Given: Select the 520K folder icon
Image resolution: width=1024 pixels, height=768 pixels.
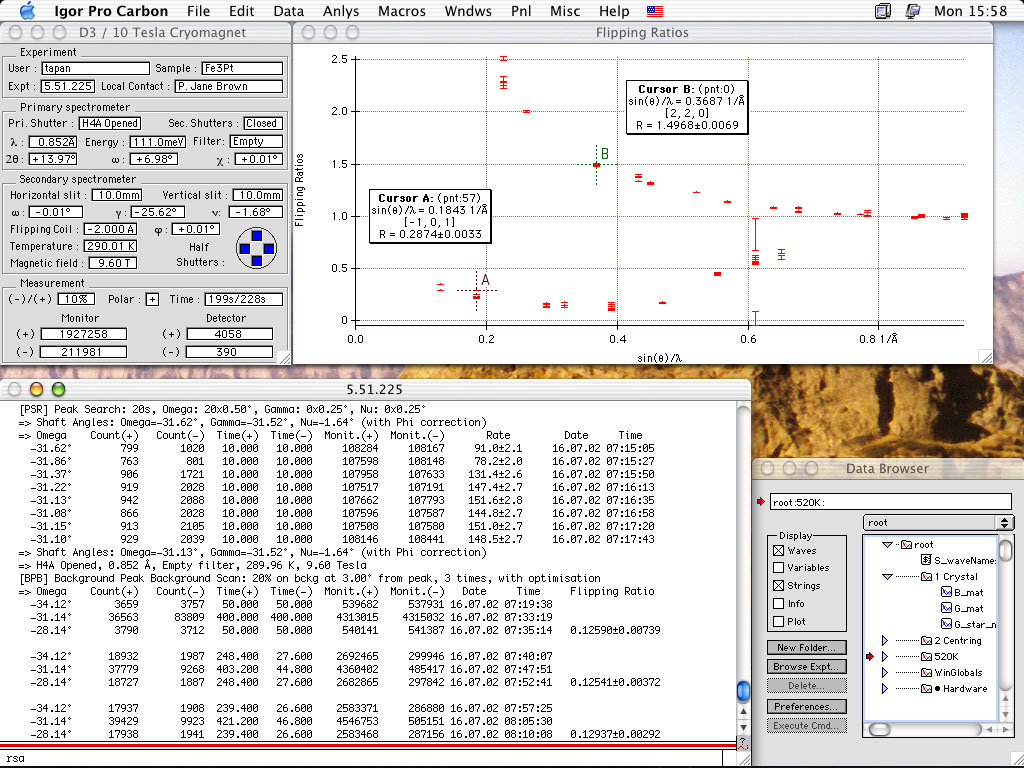Looking at the screenshot, I should tap(926, 656).
